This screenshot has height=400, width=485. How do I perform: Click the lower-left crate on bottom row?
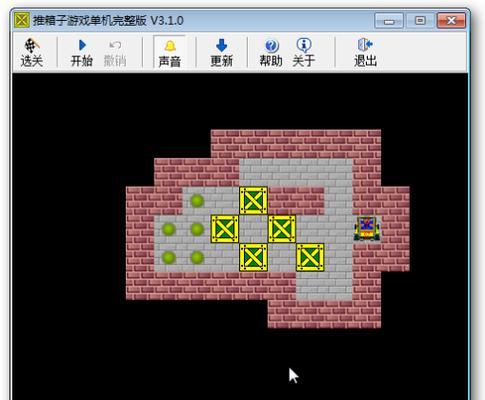(253, 257)
